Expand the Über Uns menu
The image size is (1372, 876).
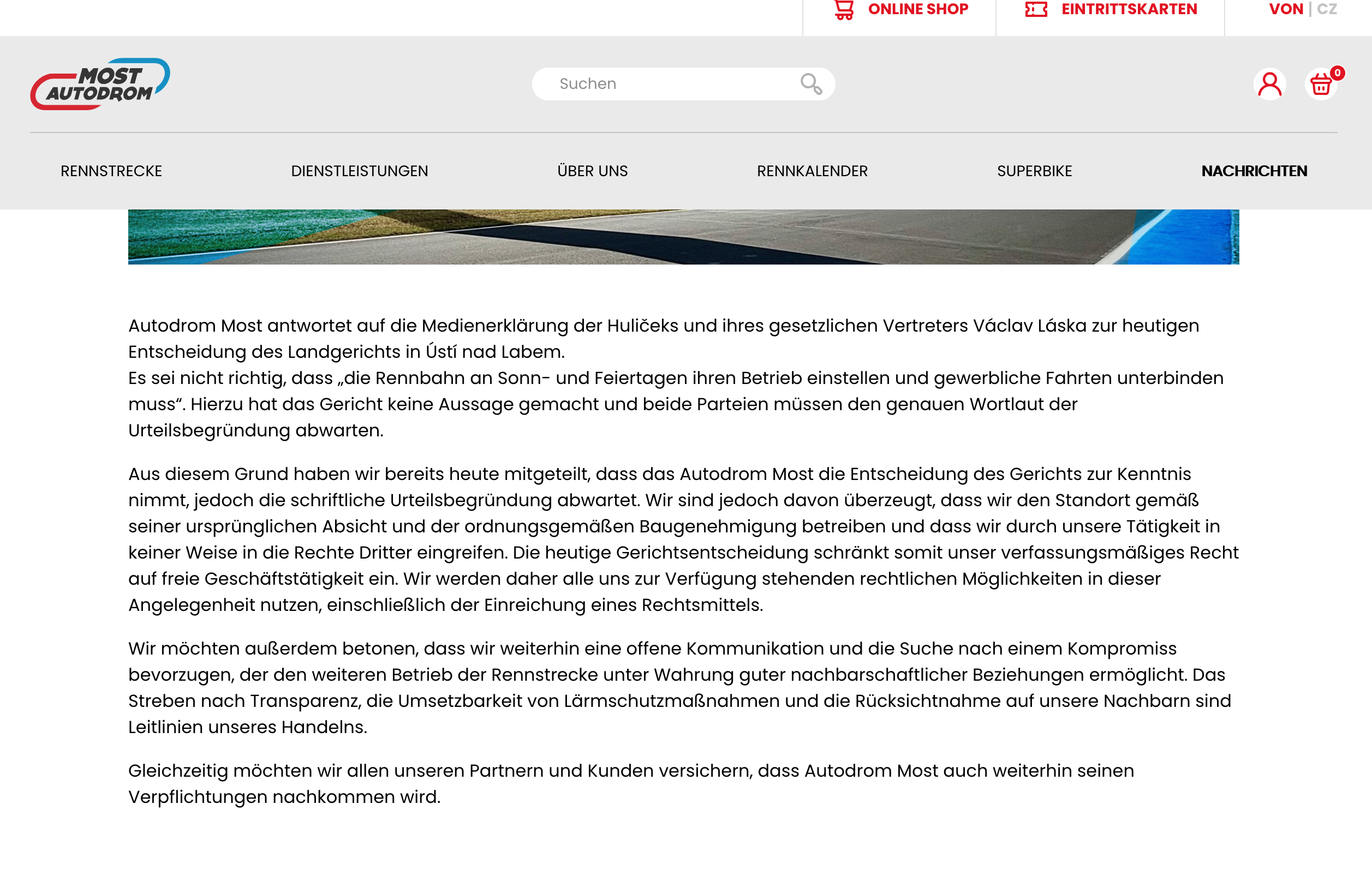tap(592, 171)
